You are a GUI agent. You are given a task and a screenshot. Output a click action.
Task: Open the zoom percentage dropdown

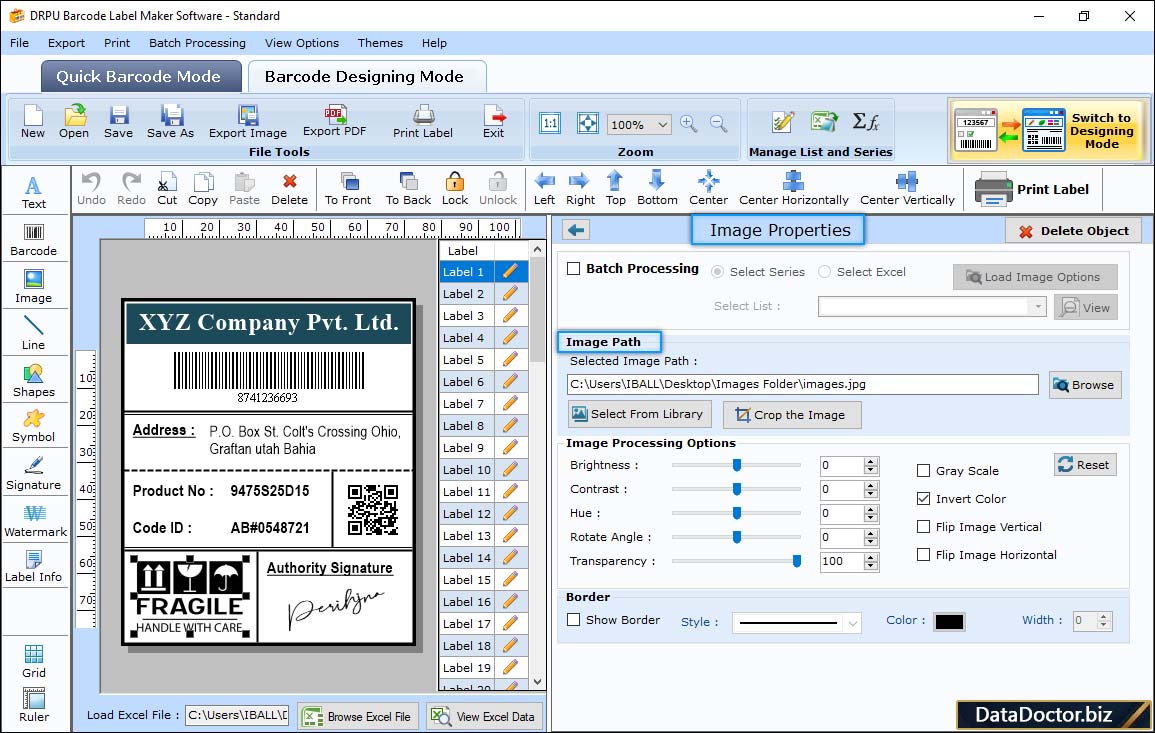[x=662, y=124]
